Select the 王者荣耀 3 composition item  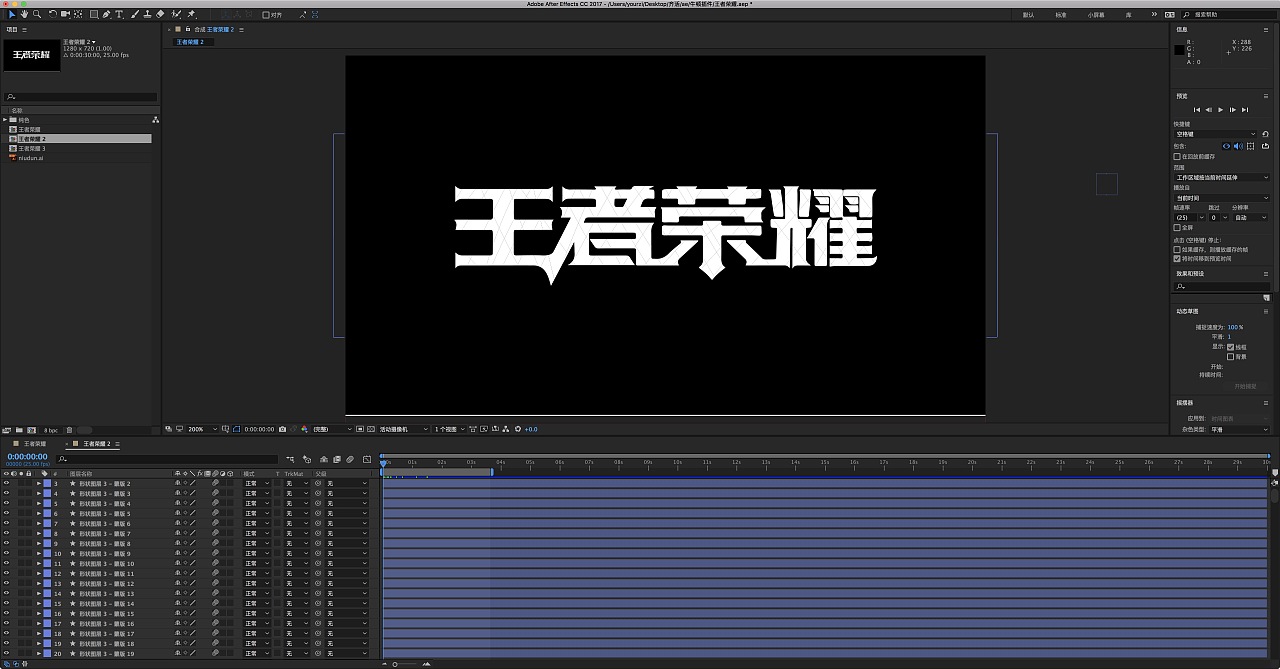[32, 148]
